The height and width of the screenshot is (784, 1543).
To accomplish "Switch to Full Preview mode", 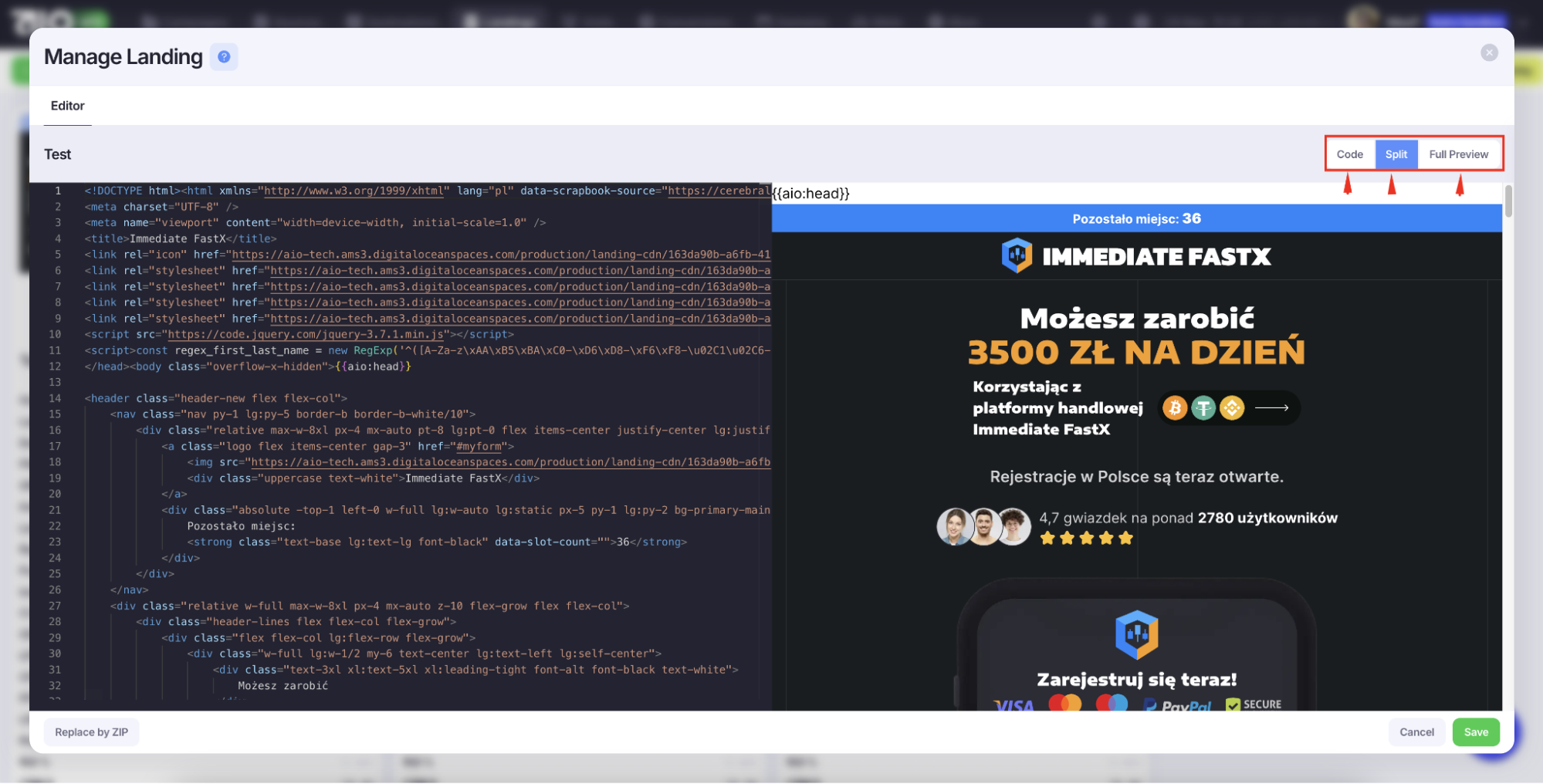I will click(x=1458, y=154).
